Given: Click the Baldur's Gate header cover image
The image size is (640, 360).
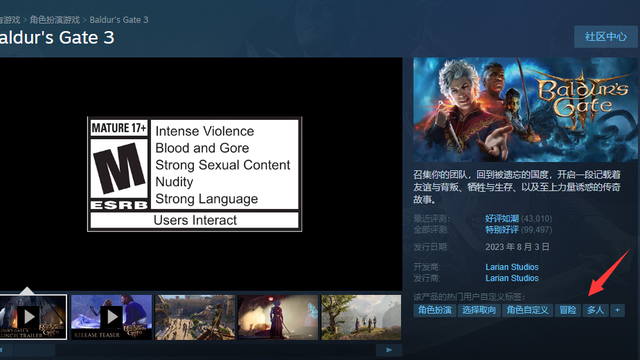Looking at the screenshot, I should click(525, 110).
